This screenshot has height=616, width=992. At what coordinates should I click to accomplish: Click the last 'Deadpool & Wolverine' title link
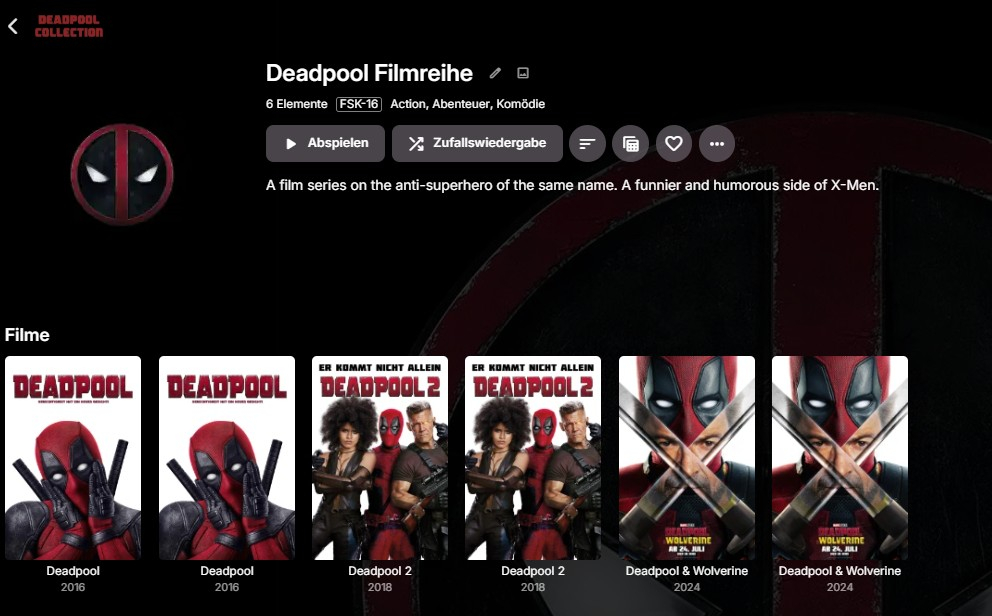point(840,570)
